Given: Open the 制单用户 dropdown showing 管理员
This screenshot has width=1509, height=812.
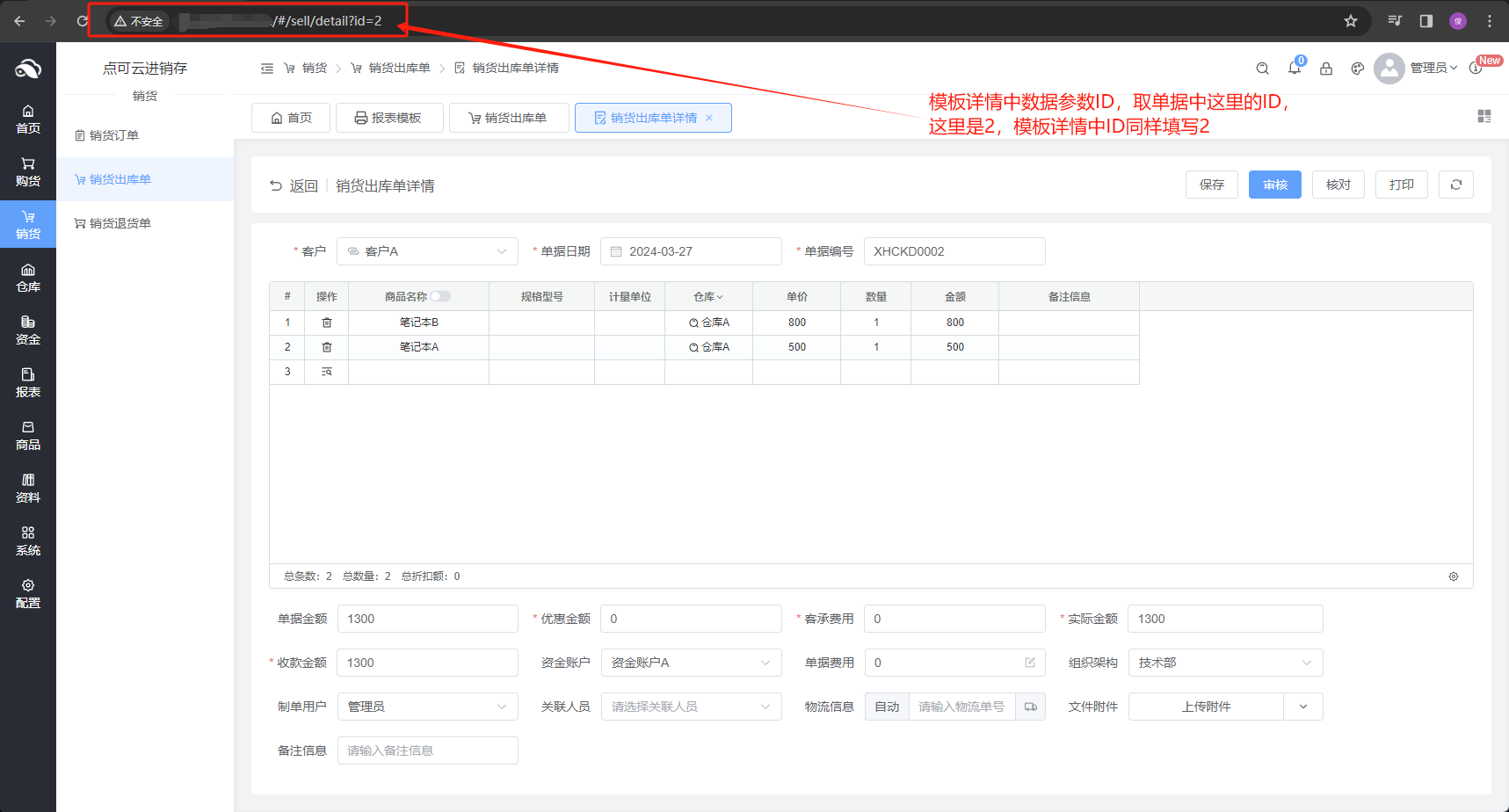Looking at the screenshot, I should (428, 707).
